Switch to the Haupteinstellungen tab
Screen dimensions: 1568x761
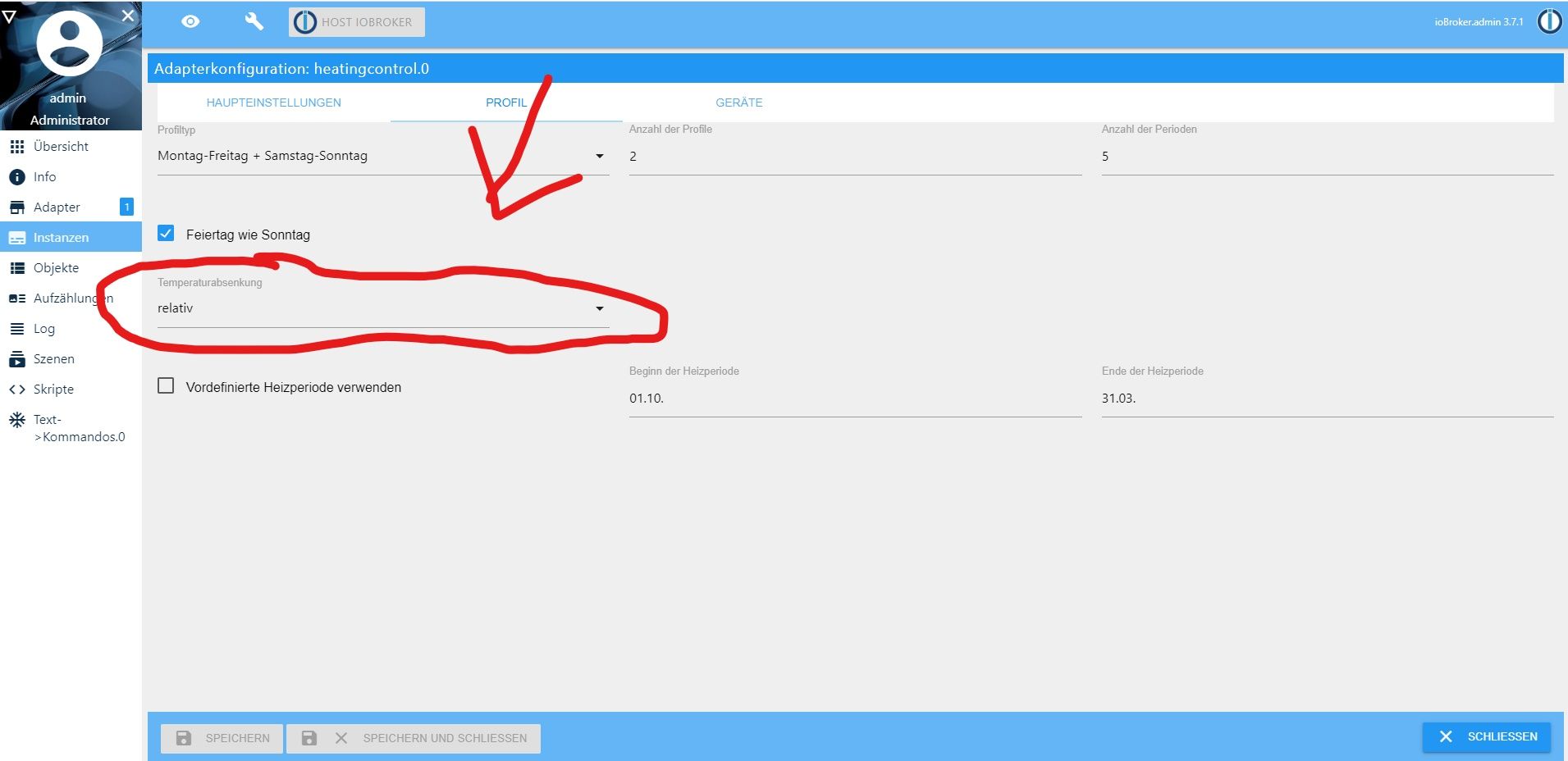pyautogui.click(x=273, y=103)
